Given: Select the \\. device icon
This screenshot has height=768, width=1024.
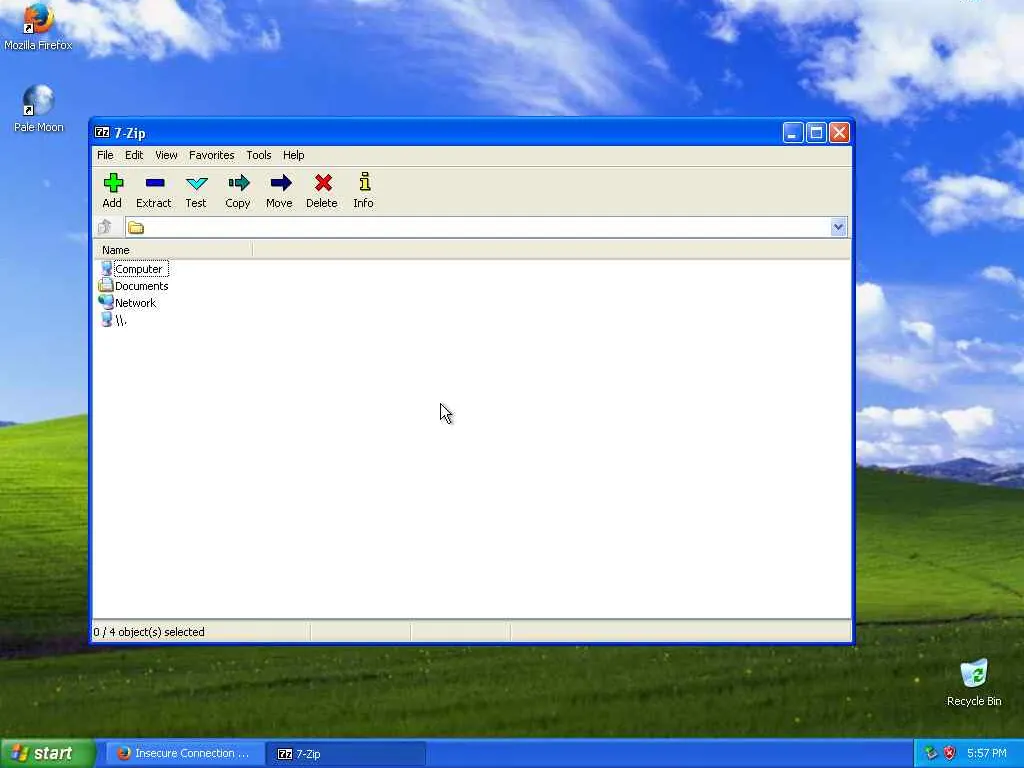Looking at the screenshot, I should (x=106, y=319).
